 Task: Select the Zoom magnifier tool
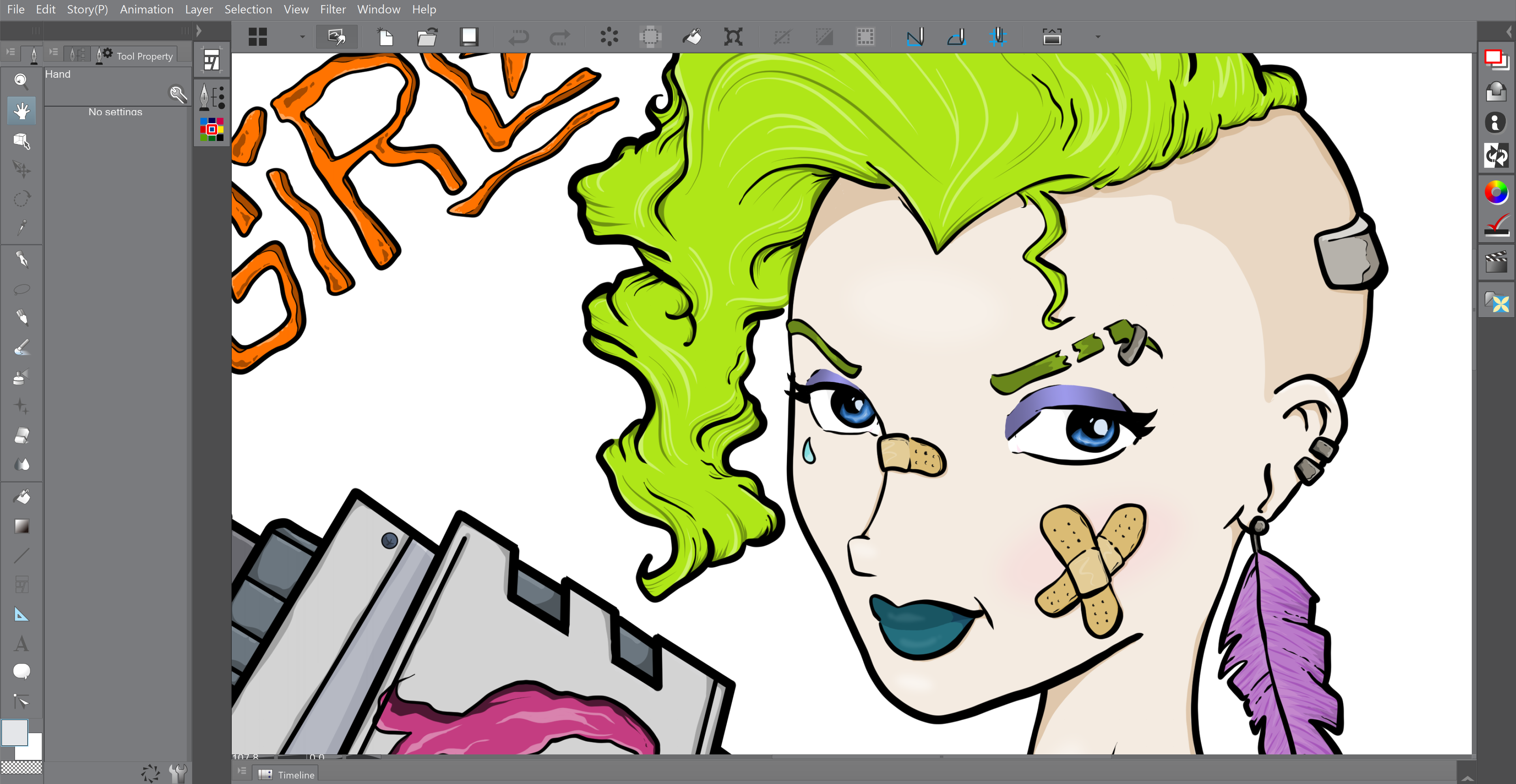coord(21,80)
